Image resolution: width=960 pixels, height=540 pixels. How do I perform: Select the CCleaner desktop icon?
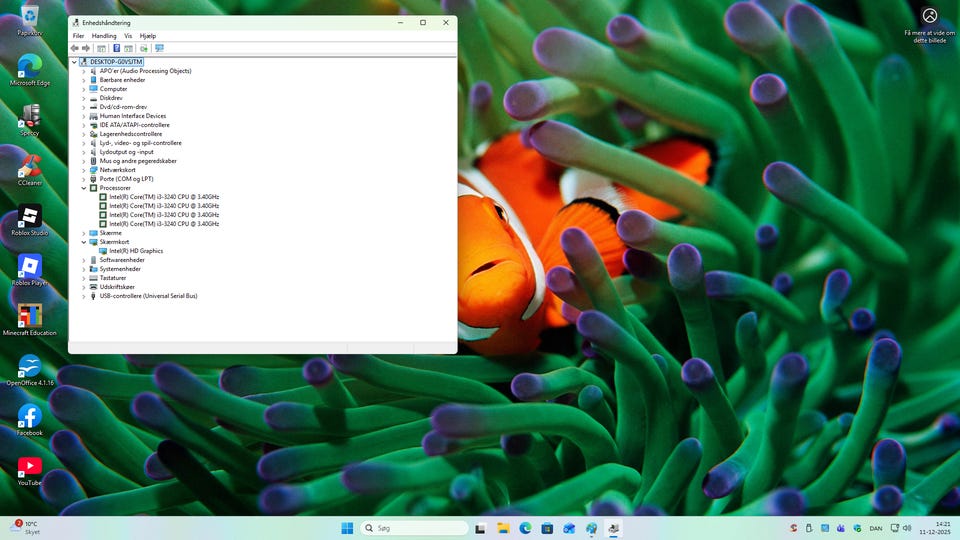click(29, 170)
